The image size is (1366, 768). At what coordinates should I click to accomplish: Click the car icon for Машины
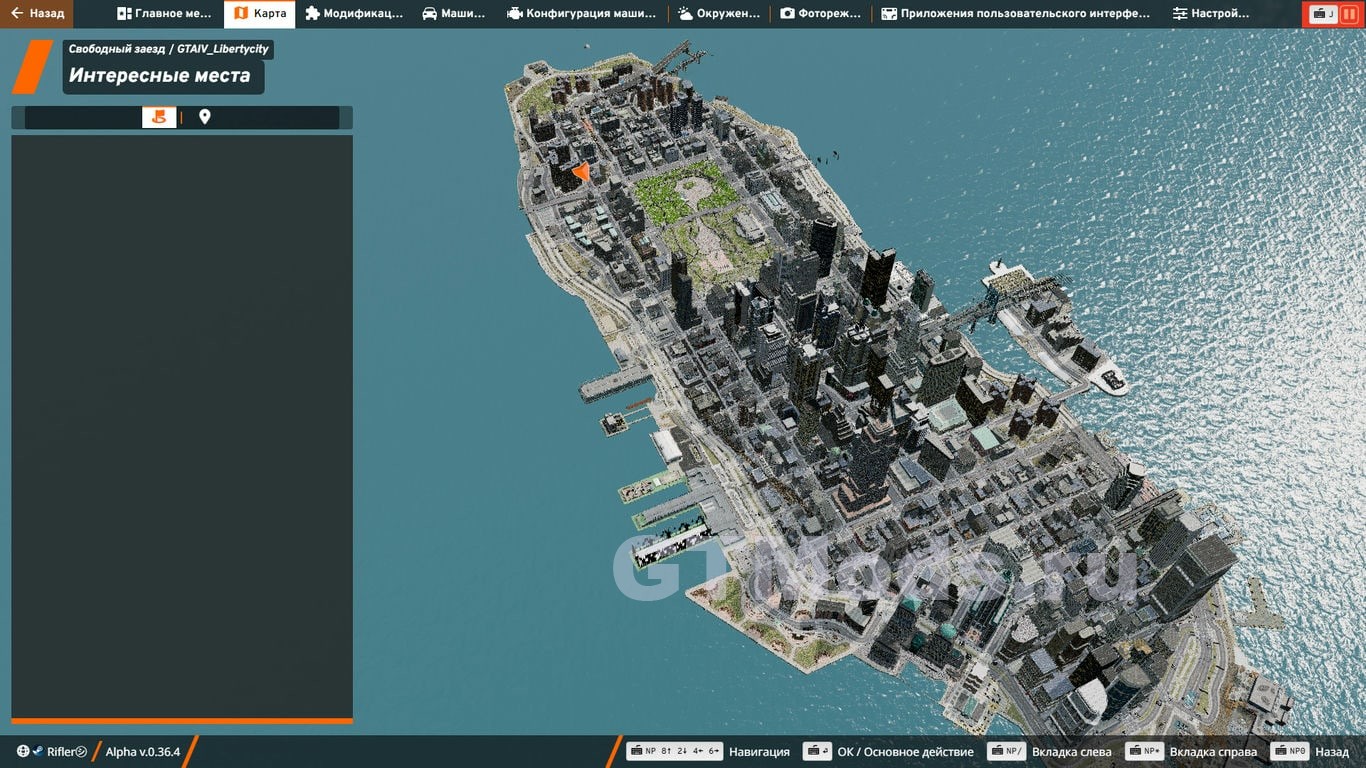point(430,14)
